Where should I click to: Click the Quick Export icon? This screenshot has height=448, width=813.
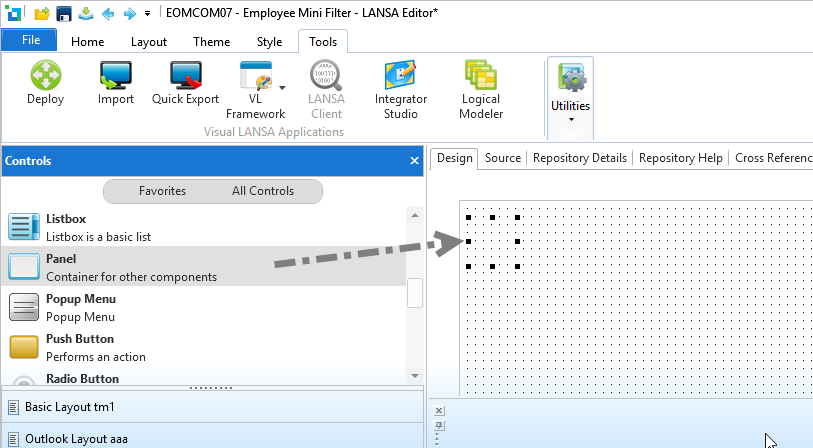186,75
